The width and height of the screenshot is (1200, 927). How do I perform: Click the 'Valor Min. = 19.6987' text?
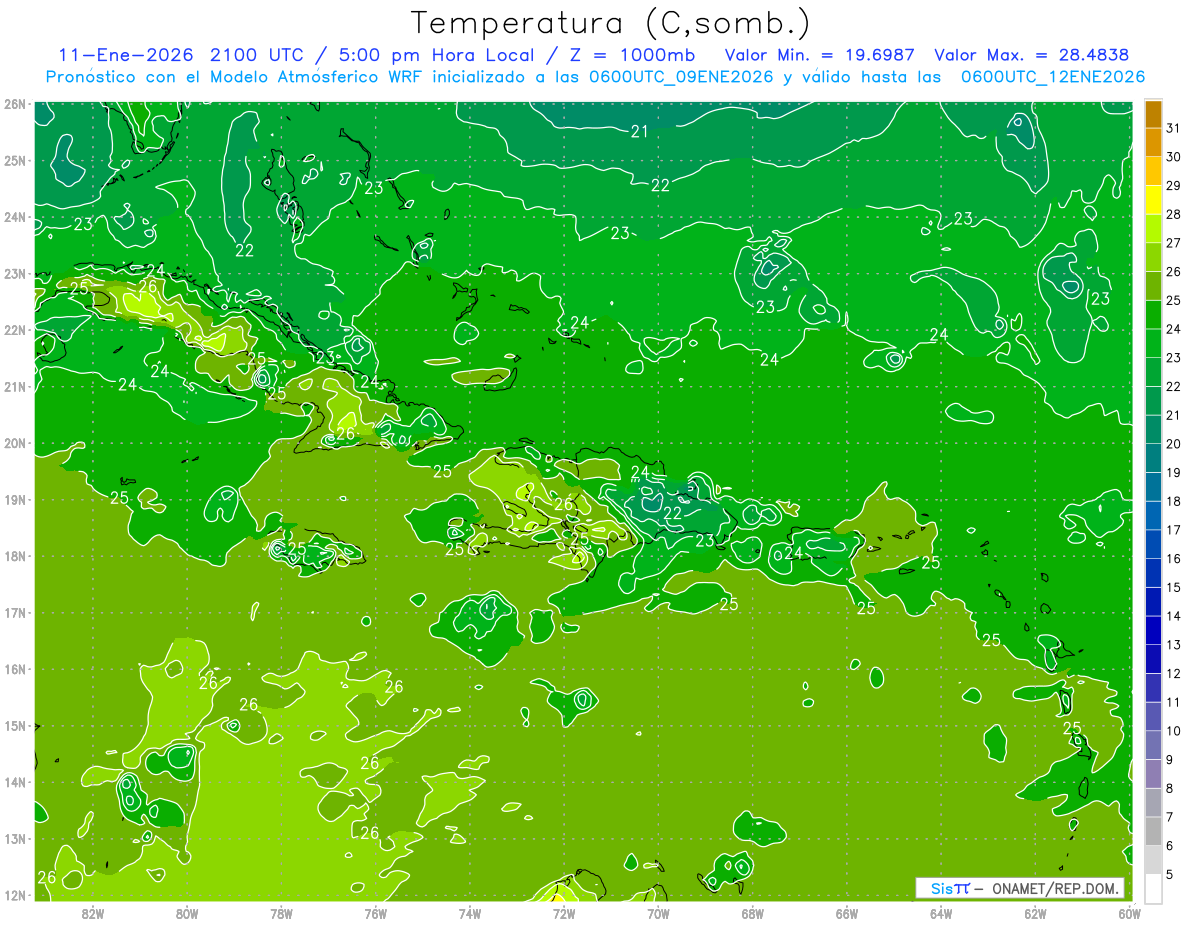822,55
